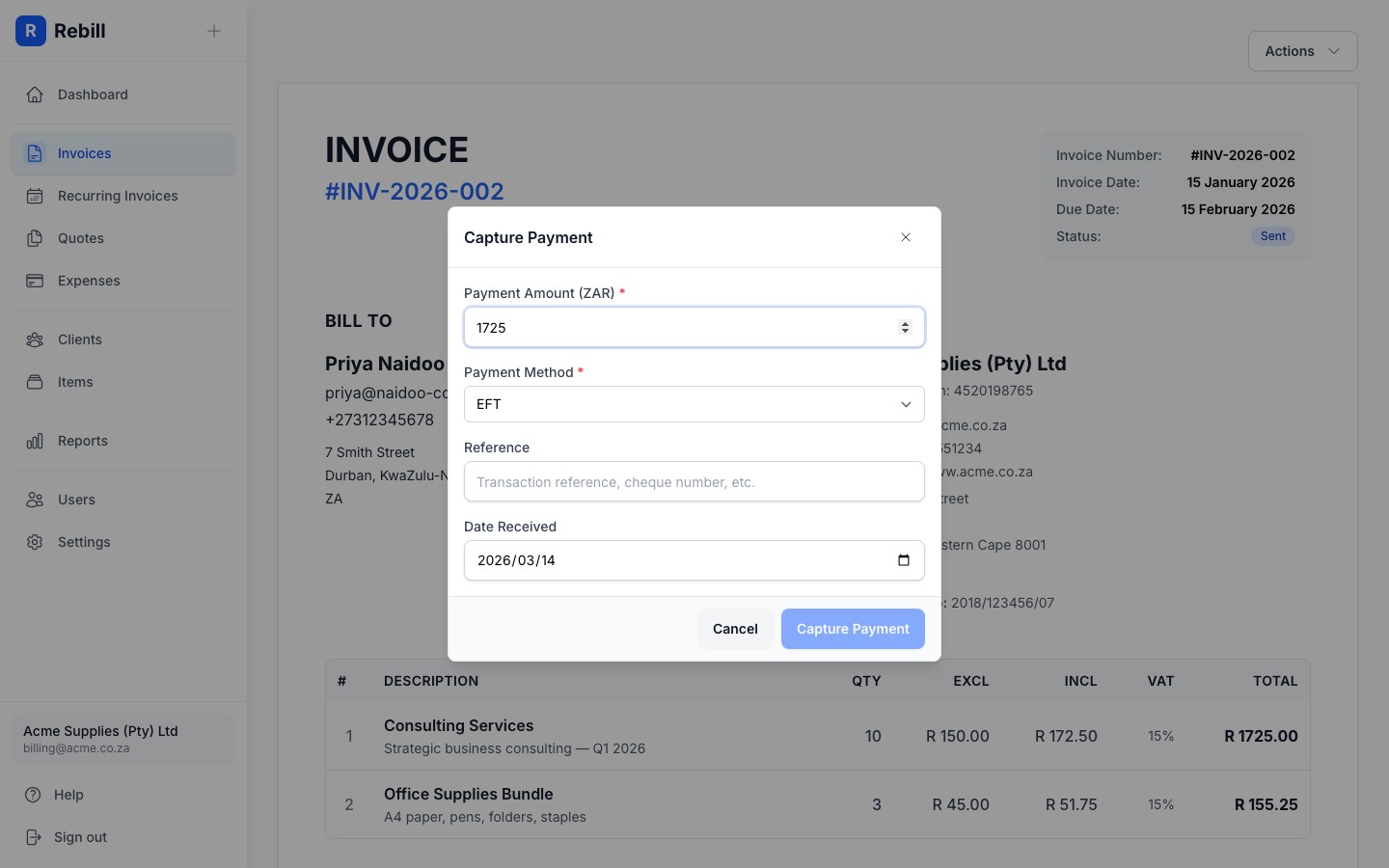Open the Dashboard home icon
Viewport: 1389px width, 868px height.
click(35, 94)
